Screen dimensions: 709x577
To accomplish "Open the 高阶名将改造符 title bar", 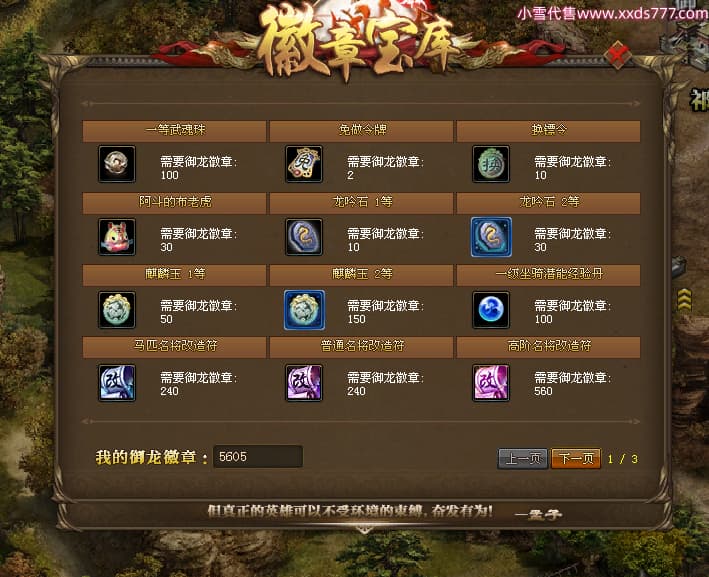I will click(548, 347).
